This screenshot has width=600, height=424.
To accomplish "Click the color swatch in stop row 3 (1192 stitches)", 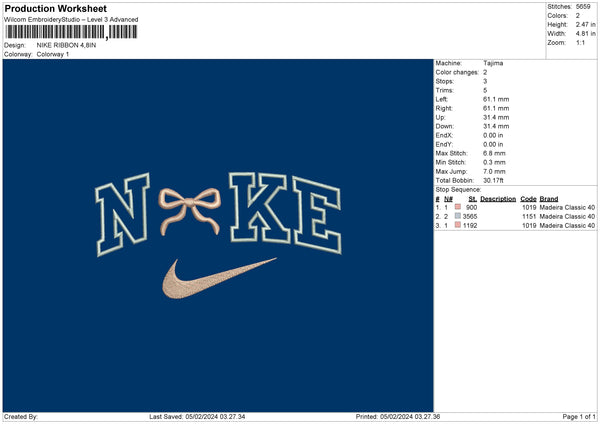I will [458, 225].
